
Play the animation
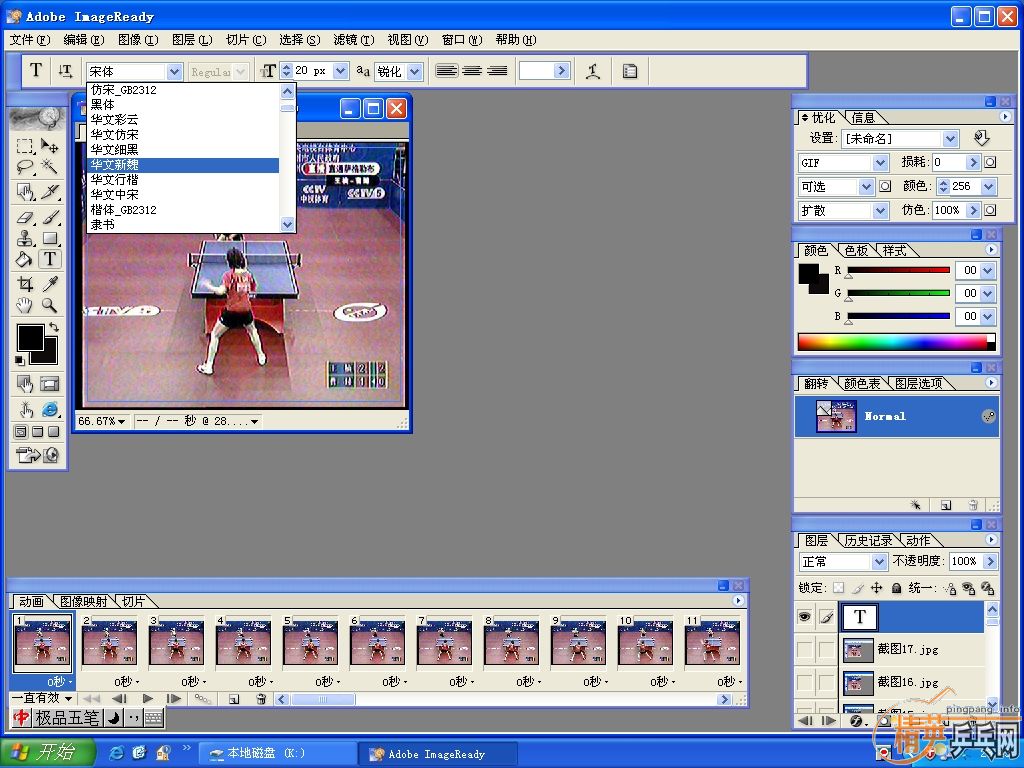148,699
